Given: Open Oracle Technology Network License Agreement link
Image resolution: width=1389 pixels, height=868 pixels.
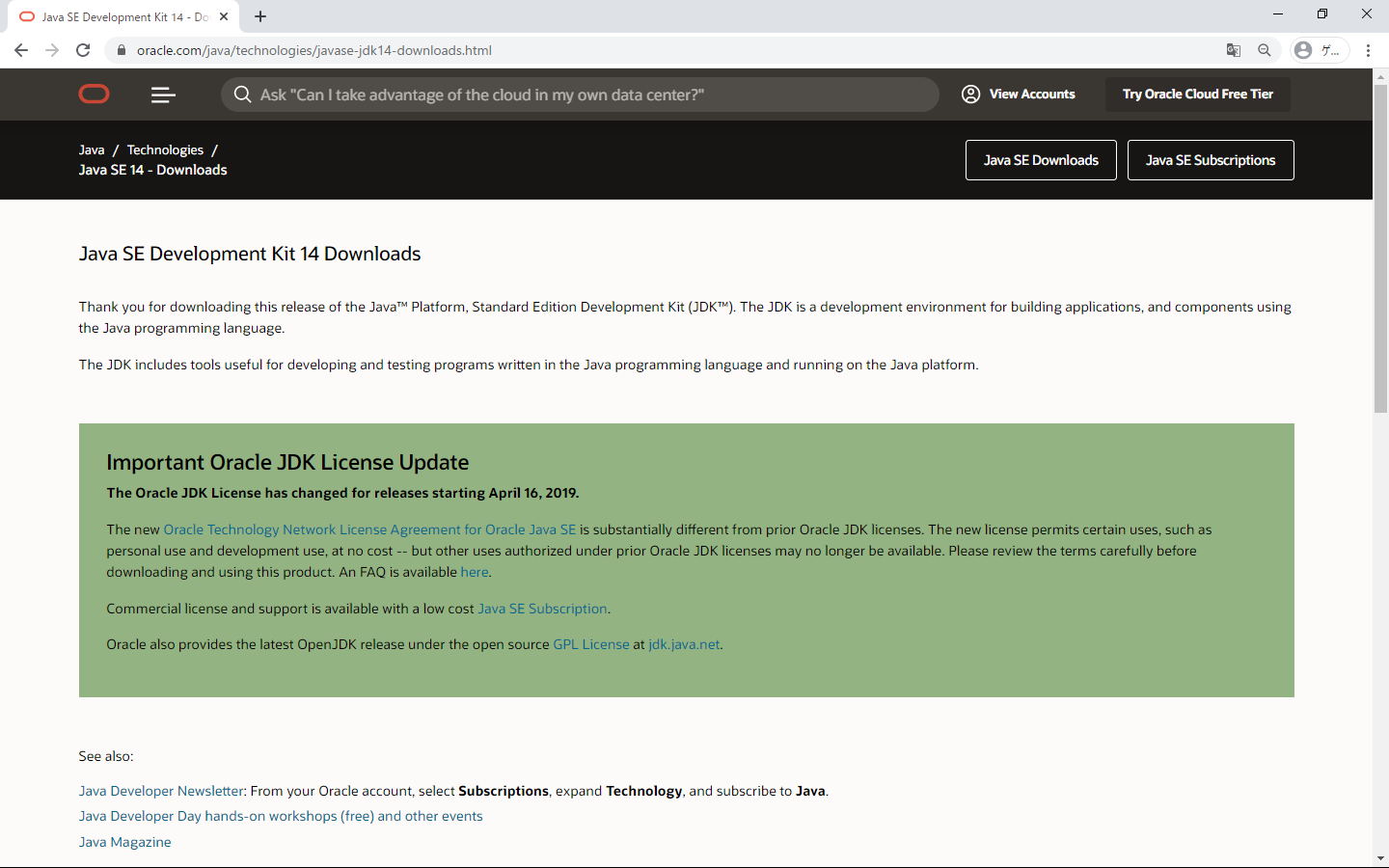Looking at the screenshot, I should tap(369, 529).
